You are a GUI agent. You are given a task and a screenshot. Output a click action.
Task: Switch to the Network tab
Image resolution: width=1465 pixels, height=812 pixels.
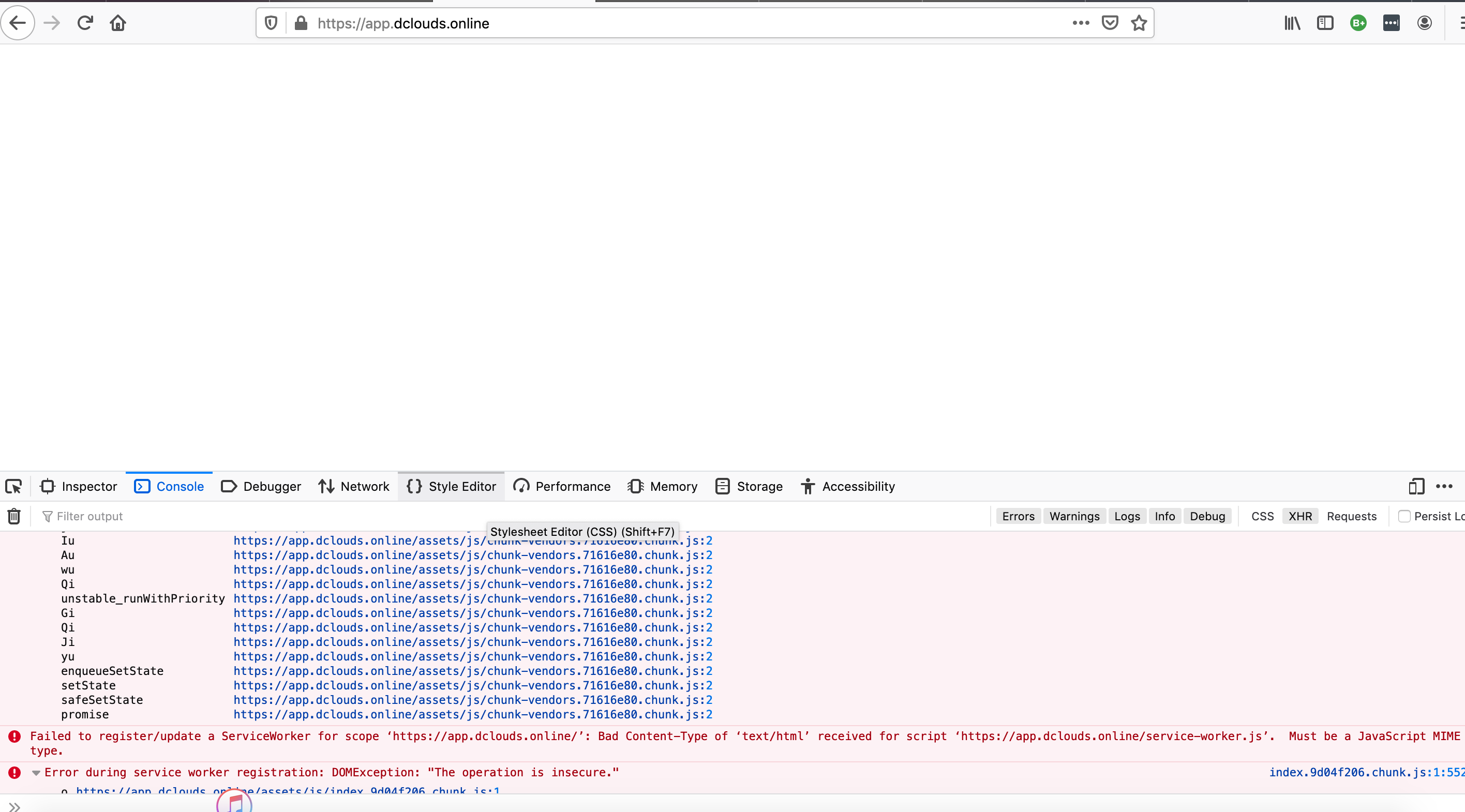(x=354, y=487)
